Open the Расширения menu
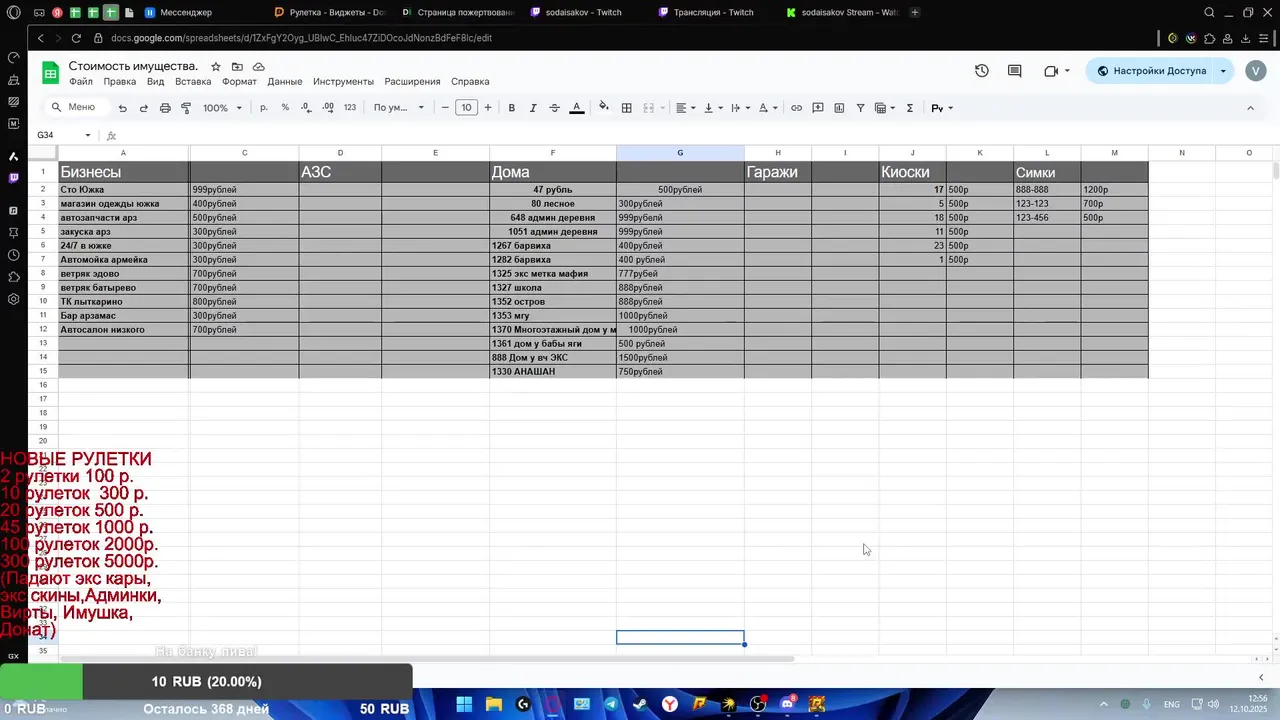Image resolution: width=1280 pixels, height=720 pixels. coord(412,82)
